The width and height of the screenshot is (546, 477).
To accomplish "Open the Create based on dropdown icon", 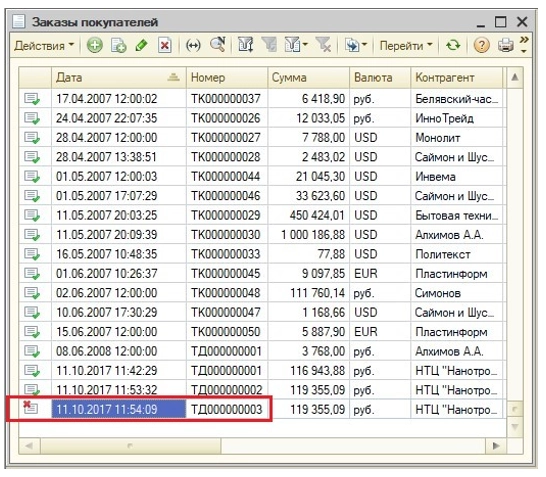I will pos(356,45).
